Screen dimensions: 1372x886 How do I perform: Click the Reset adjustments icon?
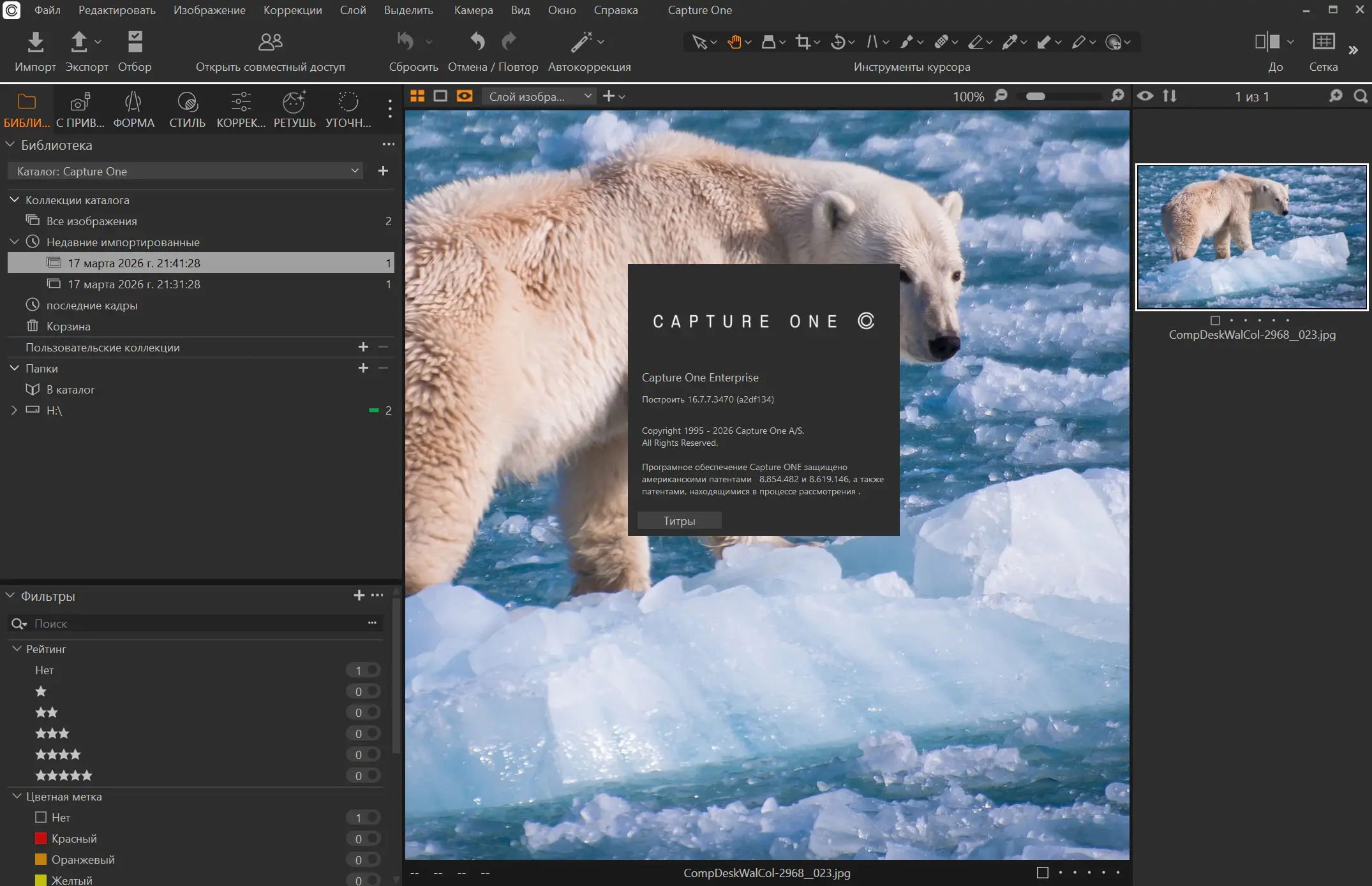click(x=406, y=42)
